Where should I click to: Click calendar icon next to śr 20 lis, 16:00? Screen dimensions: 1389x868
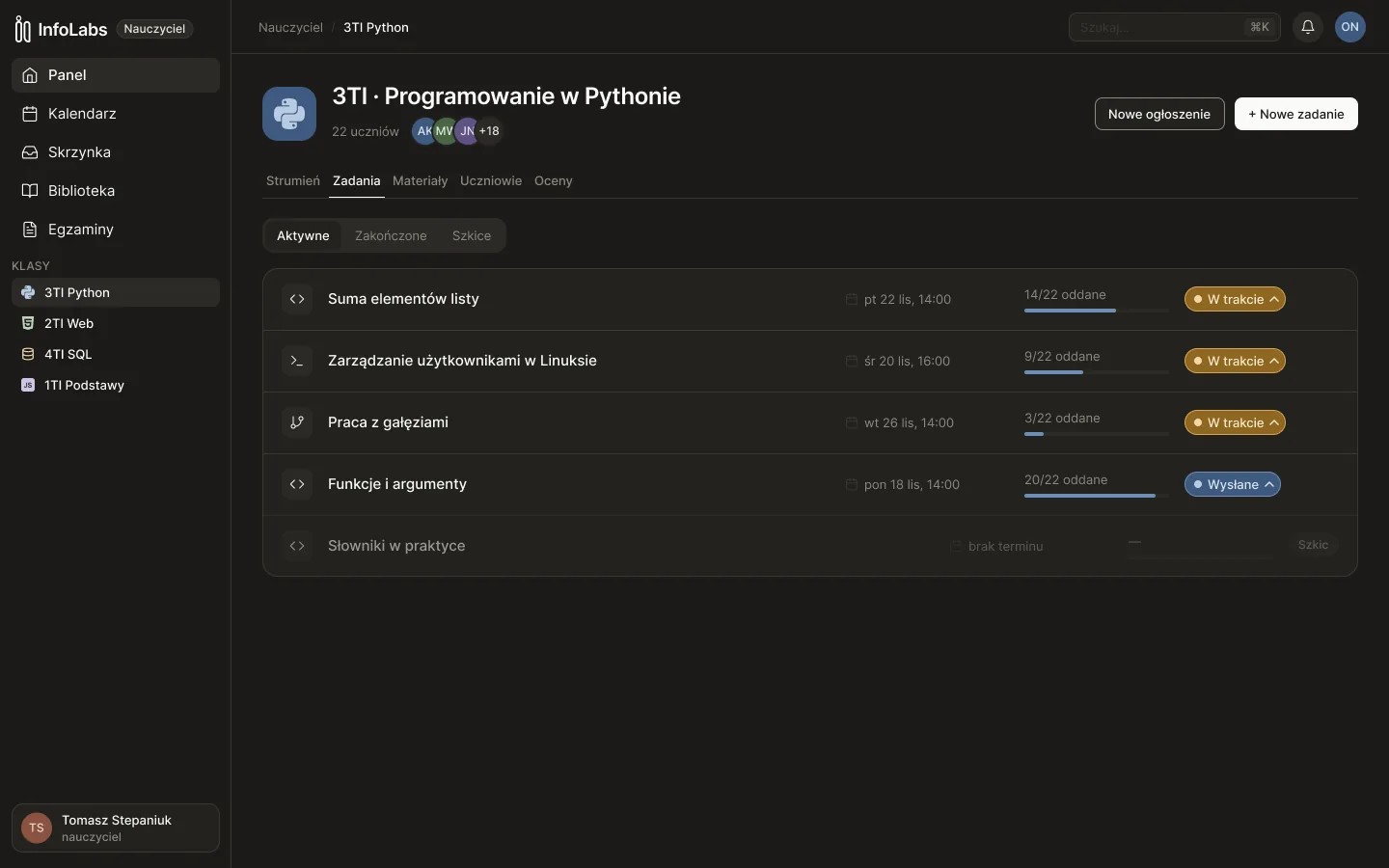click(852, 361)
